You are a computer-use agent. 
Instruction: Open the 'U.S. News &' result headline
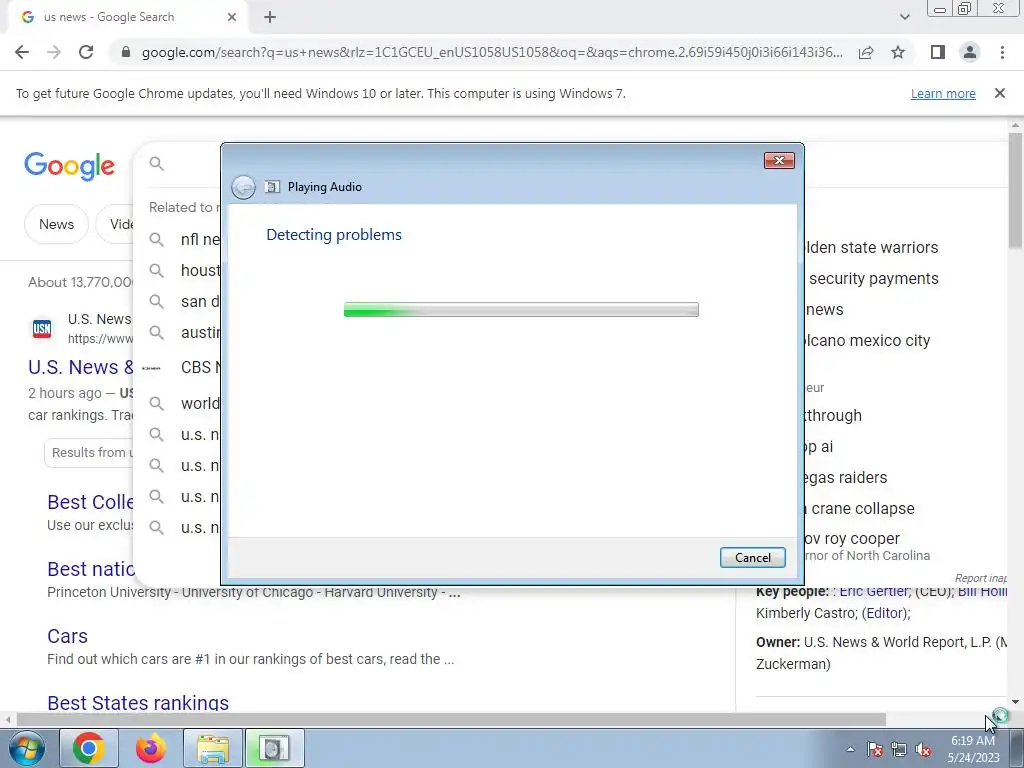80,367
